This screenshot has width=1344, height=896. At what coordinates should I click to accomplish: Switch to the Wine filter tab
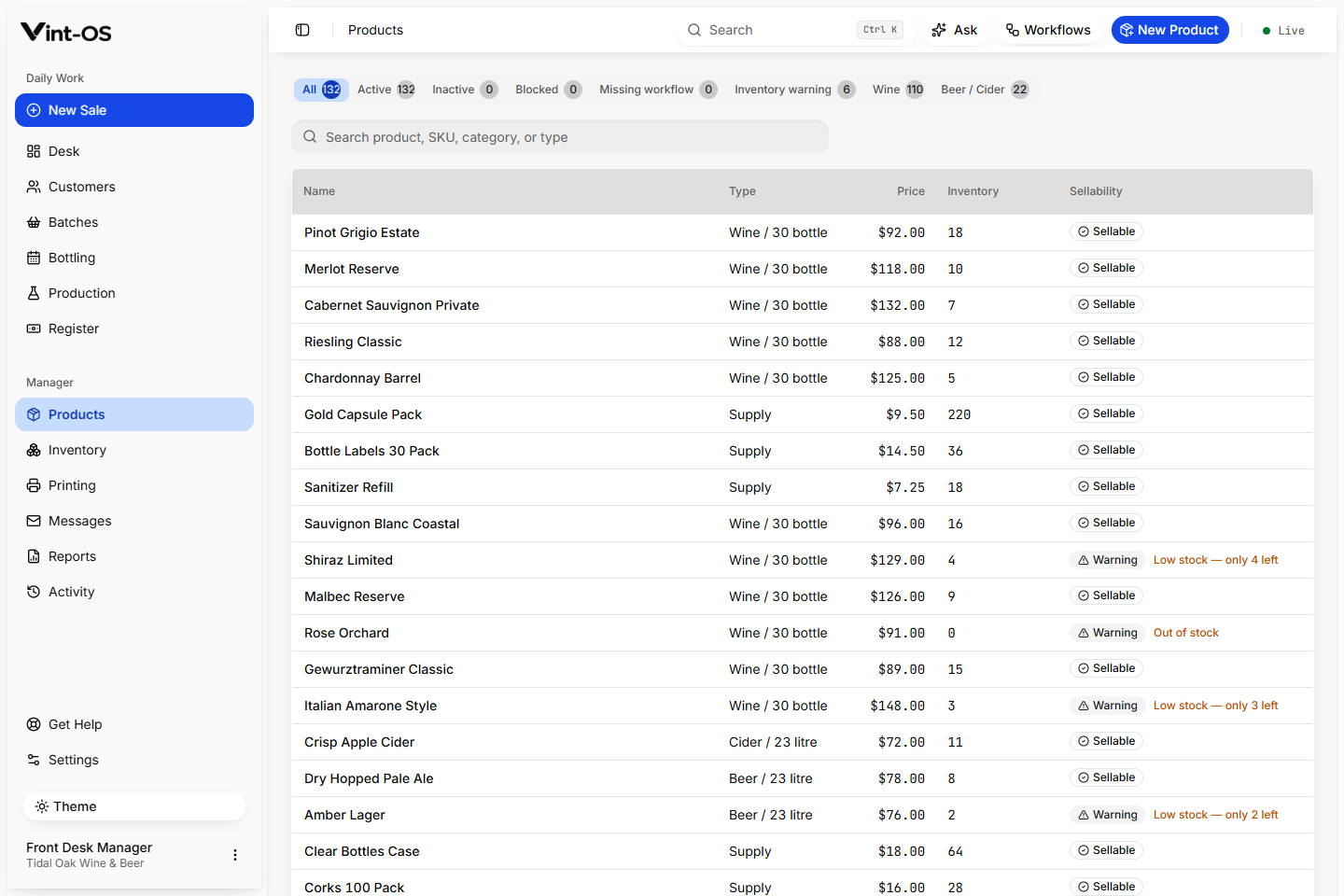pos(898,90)
